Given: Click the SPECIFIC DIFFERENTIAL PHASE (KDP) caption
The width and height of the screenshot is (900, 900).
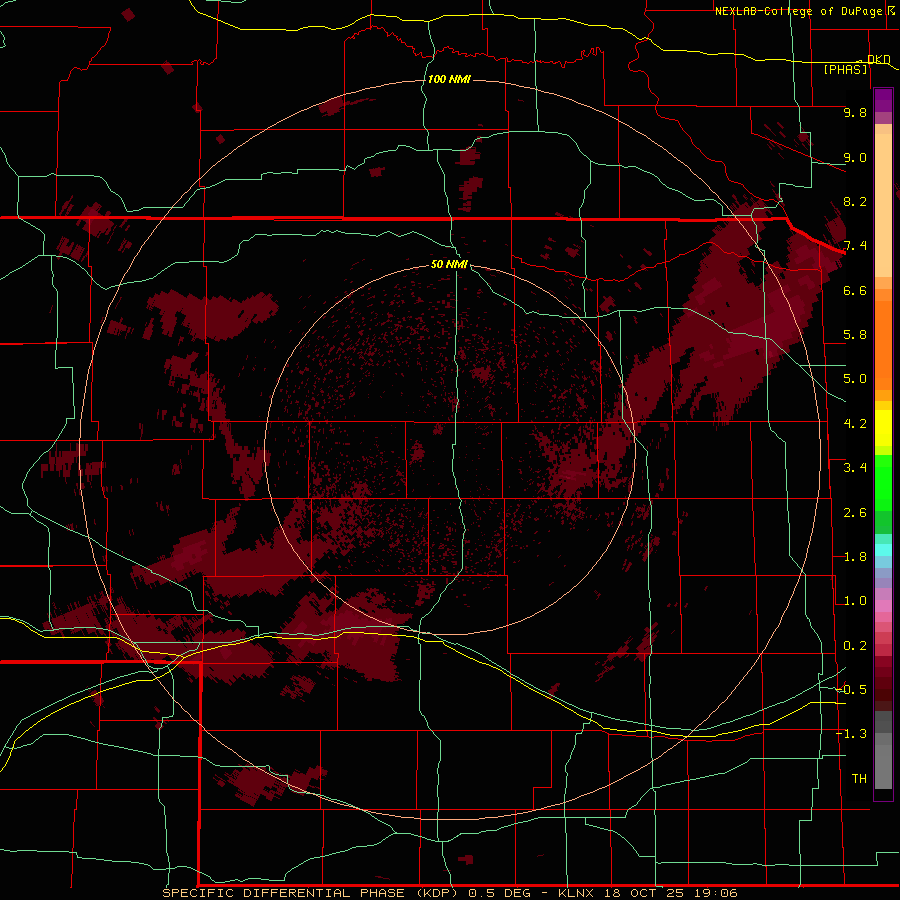Looking at the screenshot, I should pyautogui.click(x=310, y=893).
